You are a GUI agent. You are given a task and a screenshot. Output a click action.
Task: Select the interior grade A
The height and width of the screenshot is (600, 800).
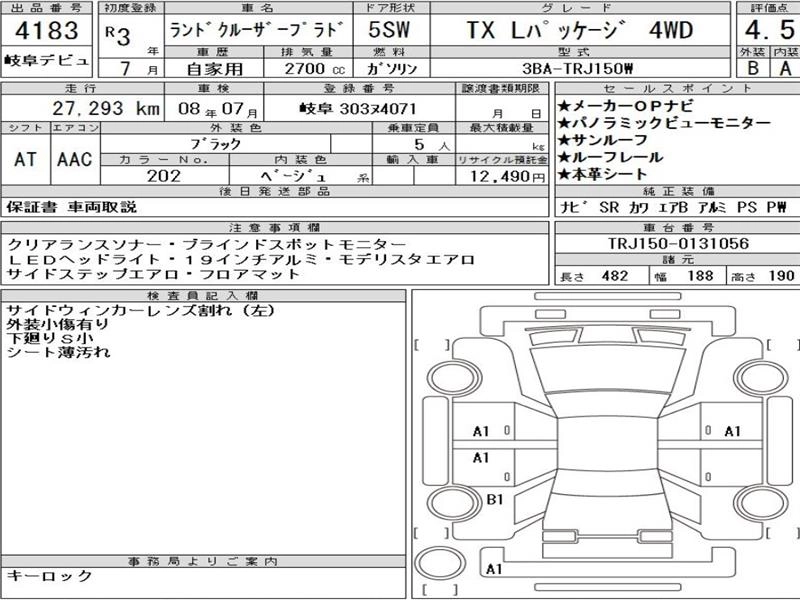coord(786,68)
